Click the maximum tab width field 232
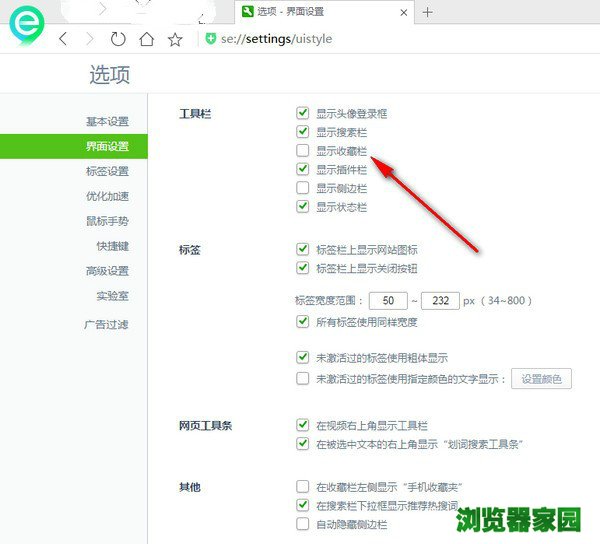 440,300
